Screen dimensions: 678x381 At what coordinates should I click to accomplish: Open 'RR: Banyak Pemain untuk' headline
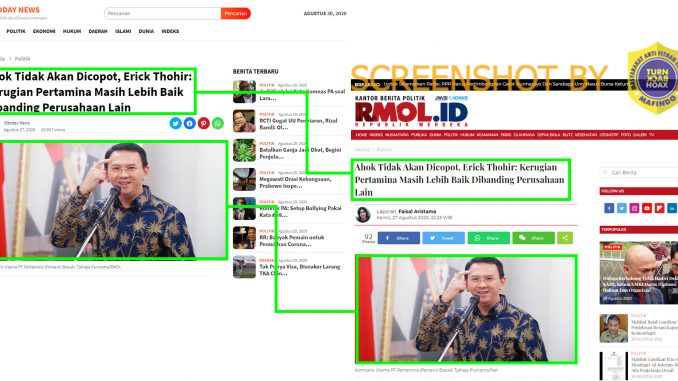tap(292, 240)
